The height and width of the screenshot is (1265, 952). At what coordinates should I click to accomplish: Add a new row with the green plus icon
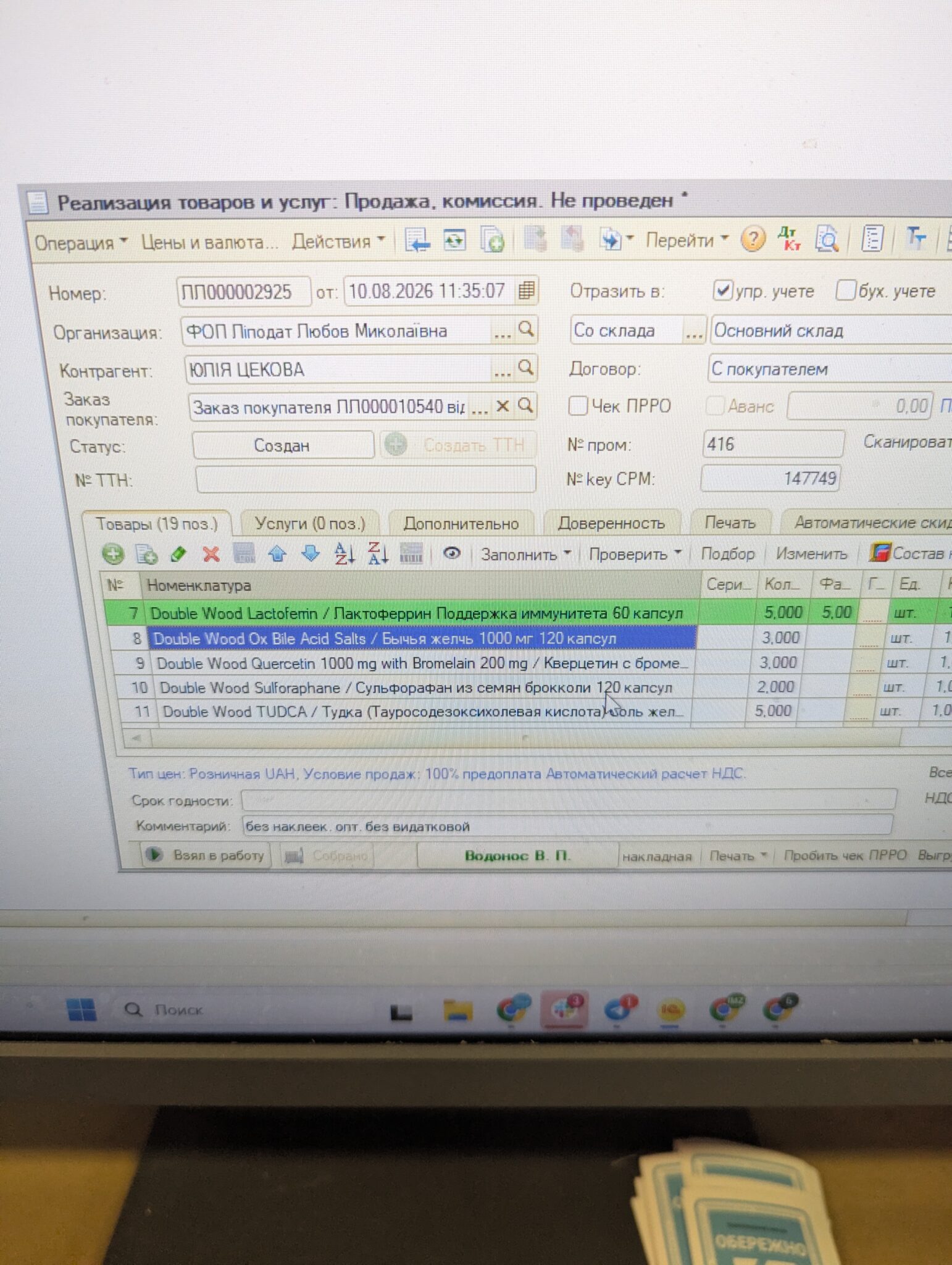[113, 554]
